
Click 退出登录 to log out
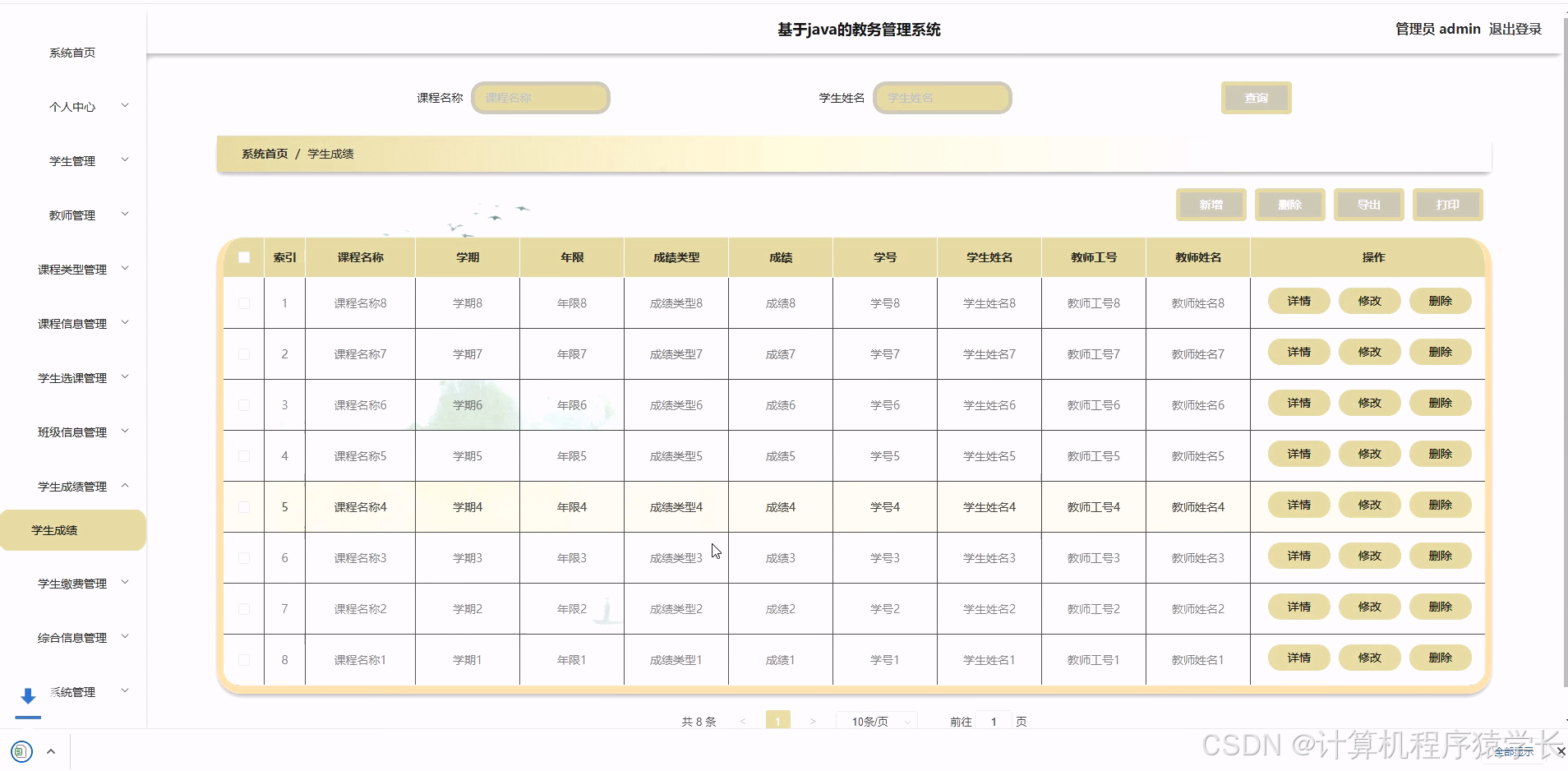pos(1516,28)
